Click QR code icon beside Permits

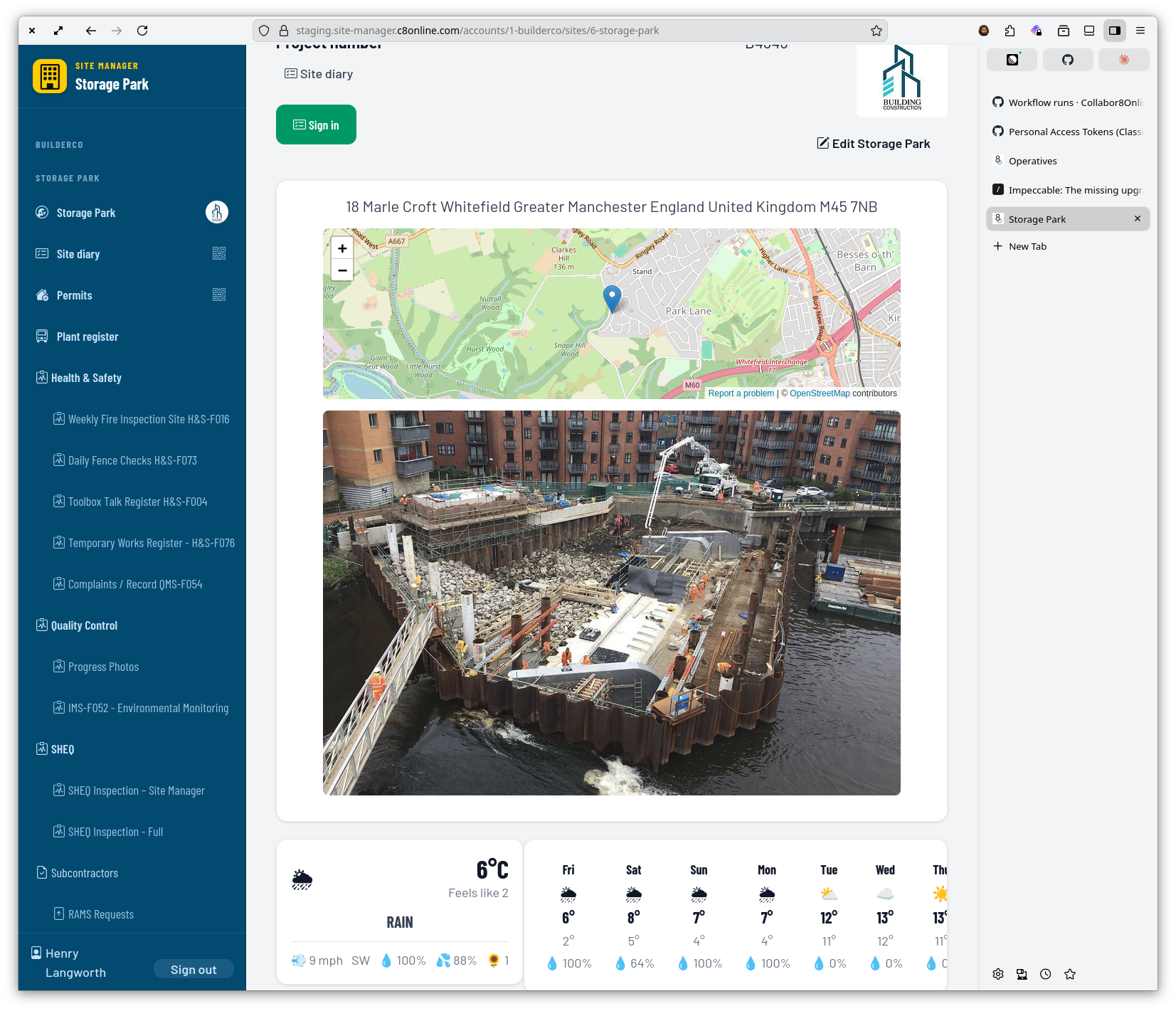click(x=219, y=295)
